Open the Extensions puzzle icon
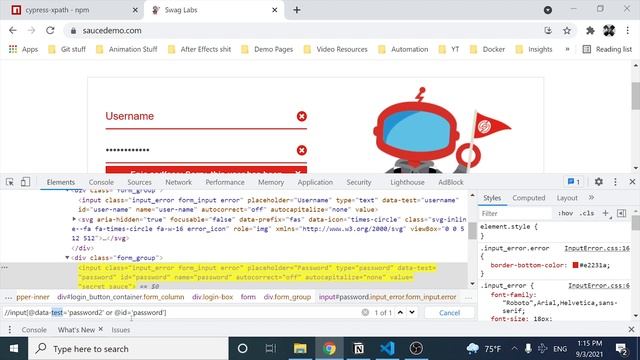Image resolution: width=640 pixels, height=360 pixels. click(590, 31)
